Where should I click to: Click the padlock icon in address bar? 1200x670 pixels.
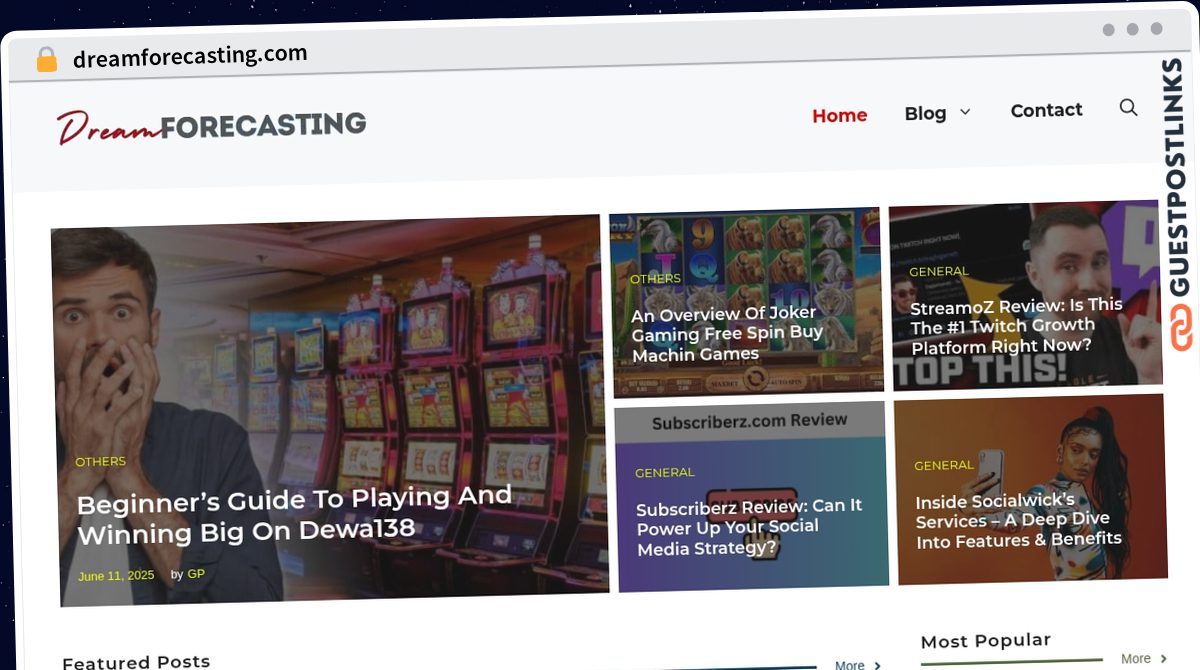(x=46, y=59)
